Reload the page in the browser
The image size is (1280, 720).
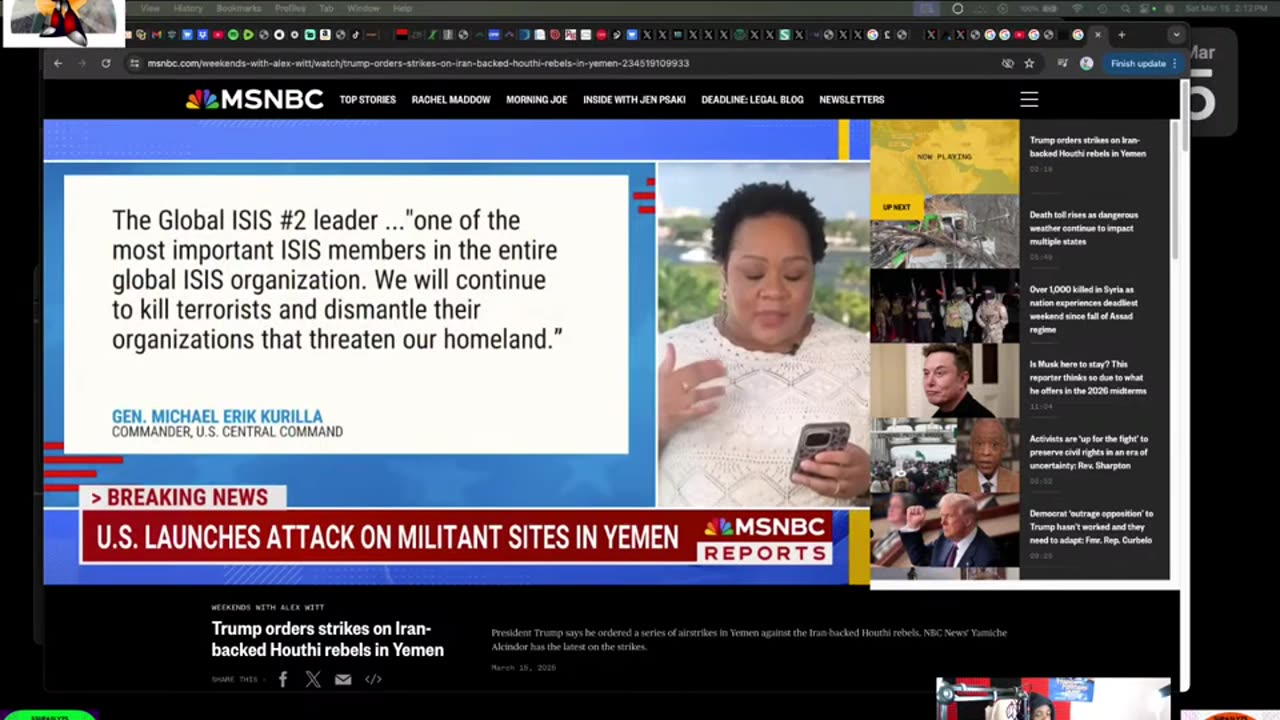[x=106, y=63]
